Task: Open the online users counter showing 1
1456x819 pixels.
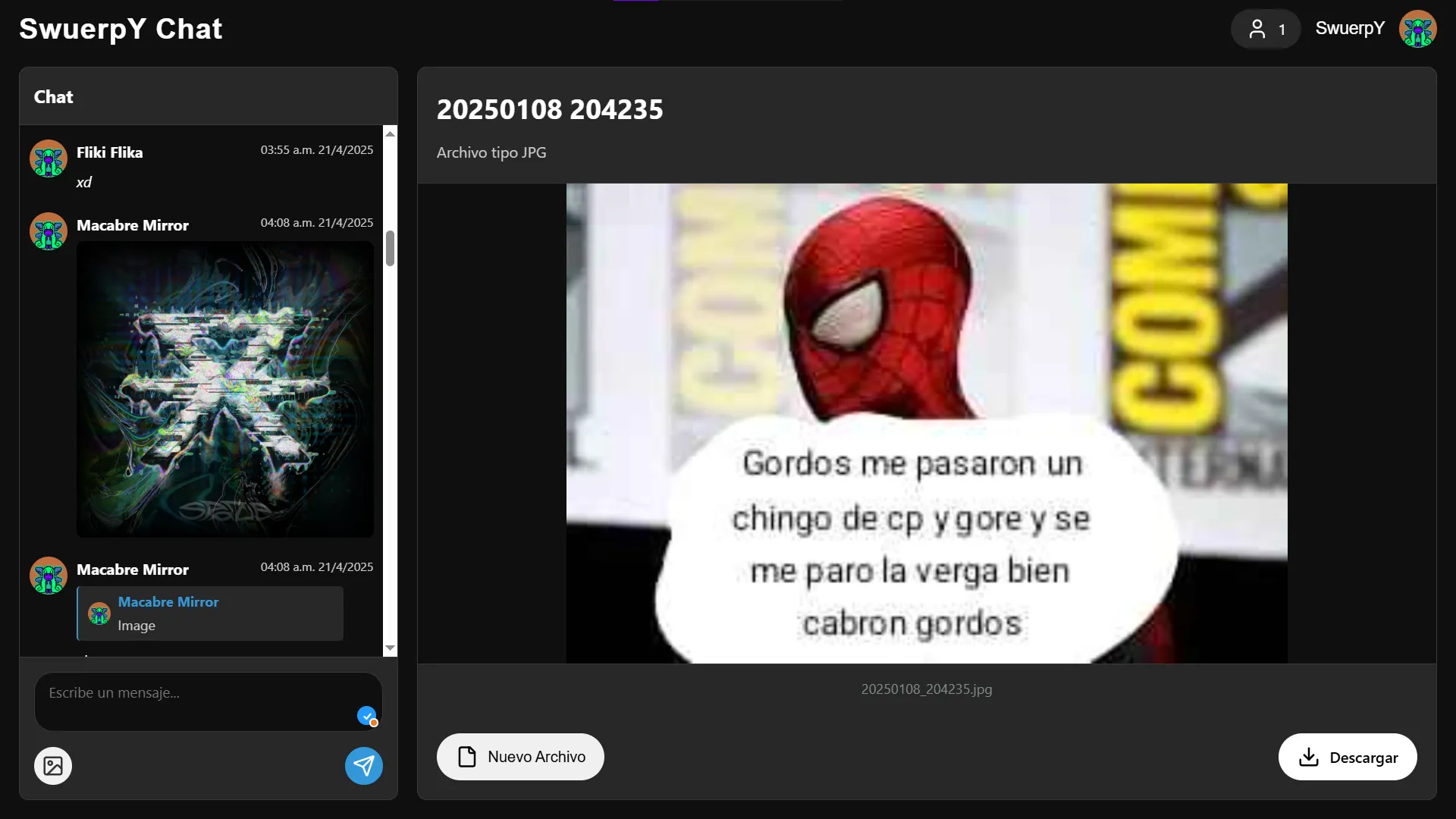Action: pyautogui.click(x=1266, y=30)
